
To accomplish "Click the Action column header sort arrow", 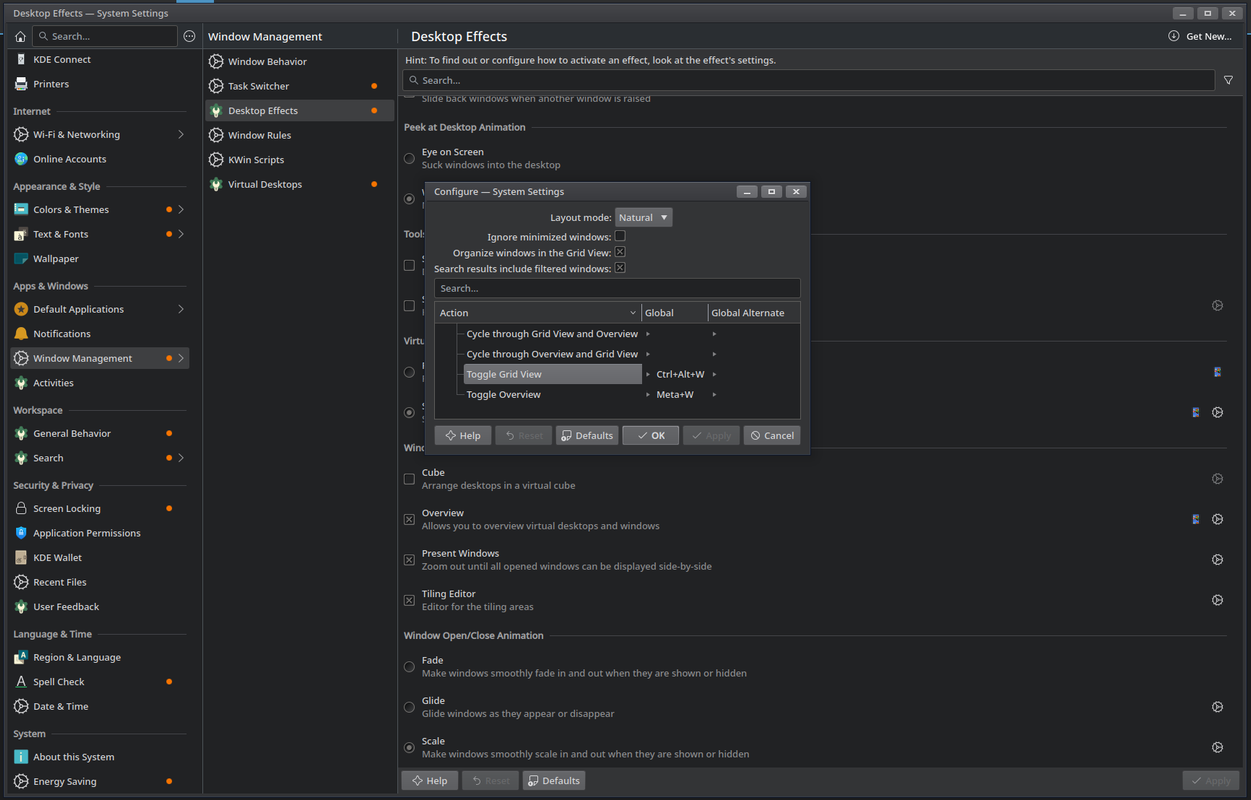I will pos(632,313).
